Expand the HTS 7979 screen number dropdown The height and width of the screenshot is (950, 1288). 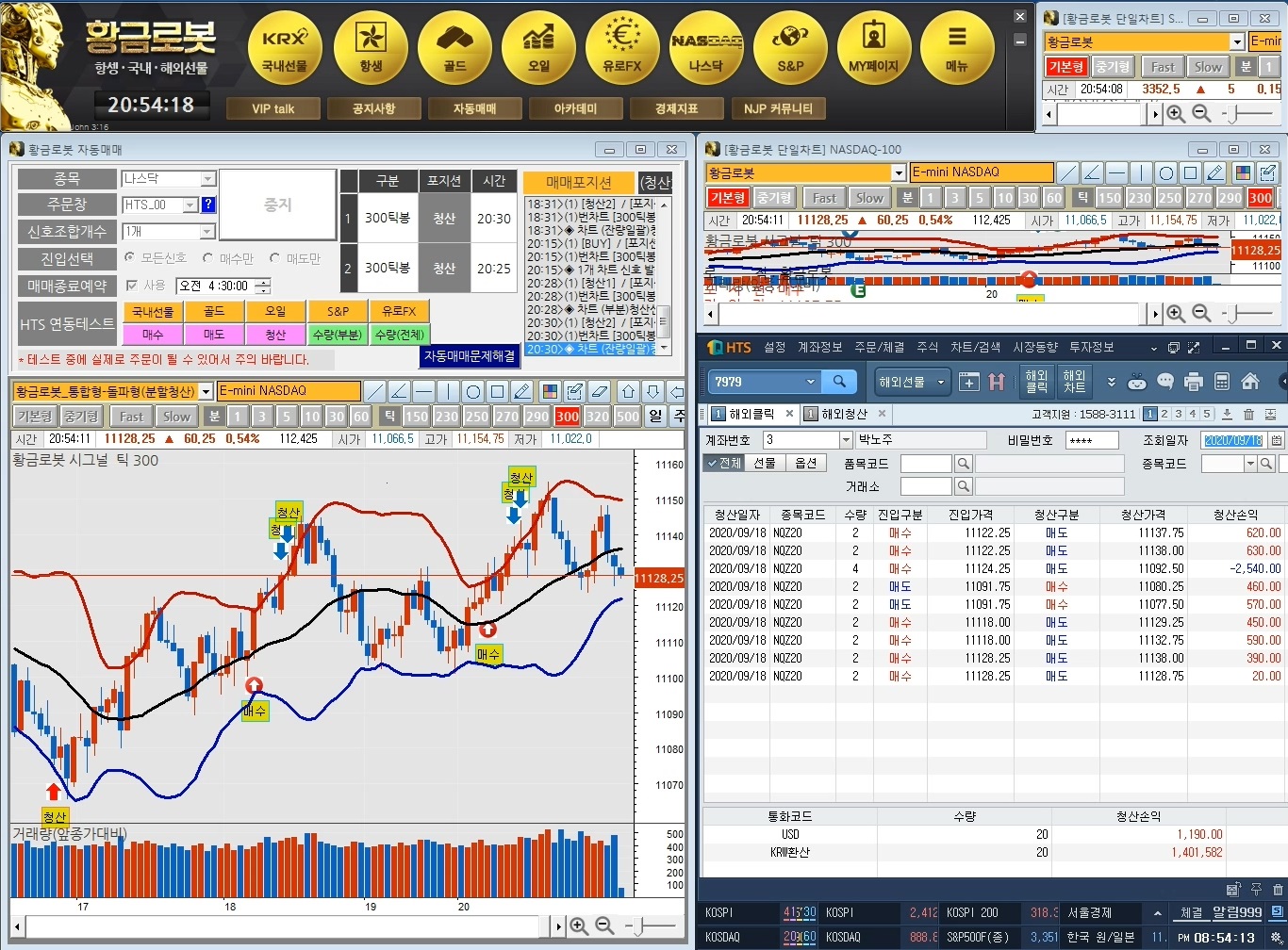coord(810,382)
